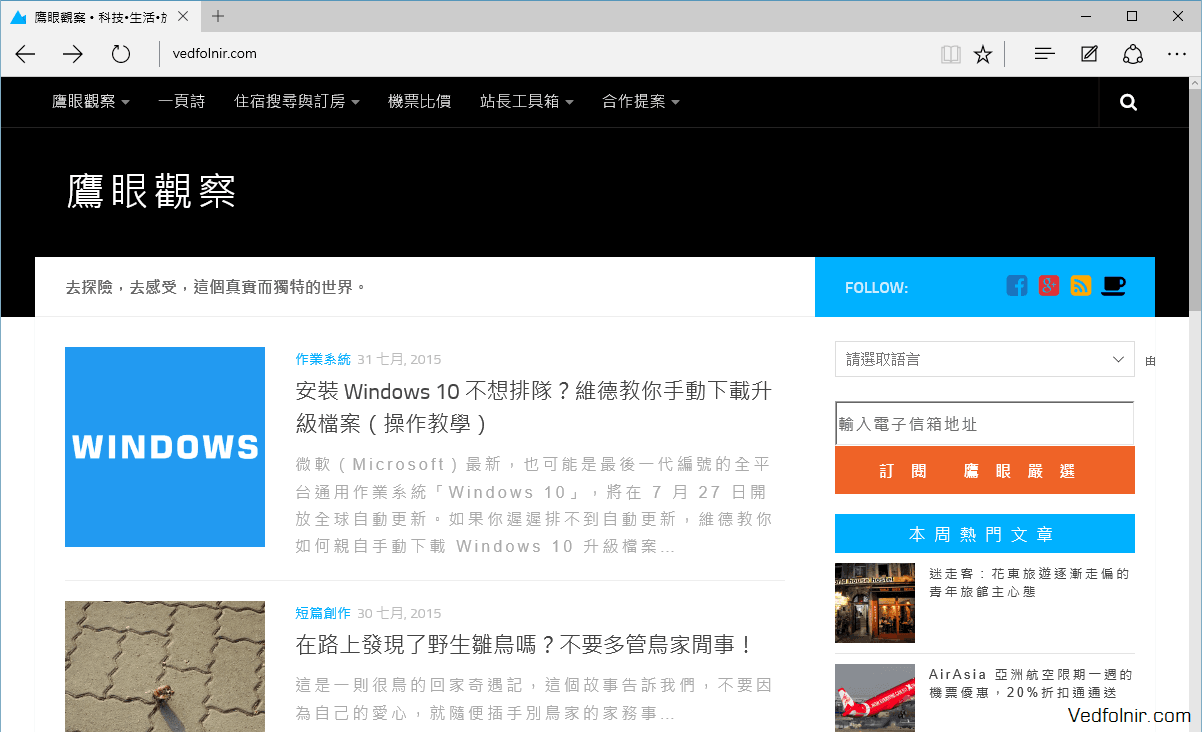Click the coffee cup follow icon

point(1114,286)
